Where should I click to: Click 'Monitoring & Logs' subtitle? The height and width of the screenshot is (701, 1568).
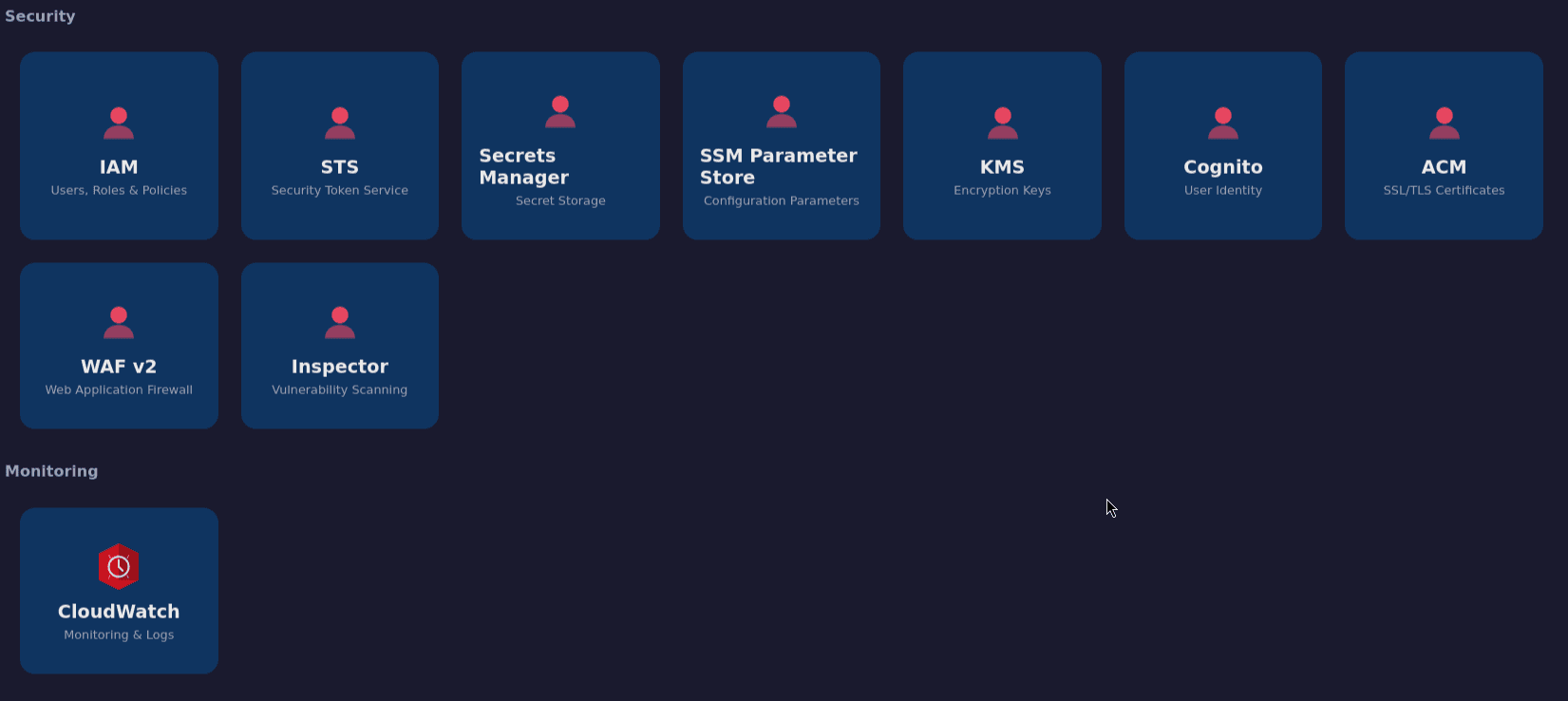(x=119, y=635)
